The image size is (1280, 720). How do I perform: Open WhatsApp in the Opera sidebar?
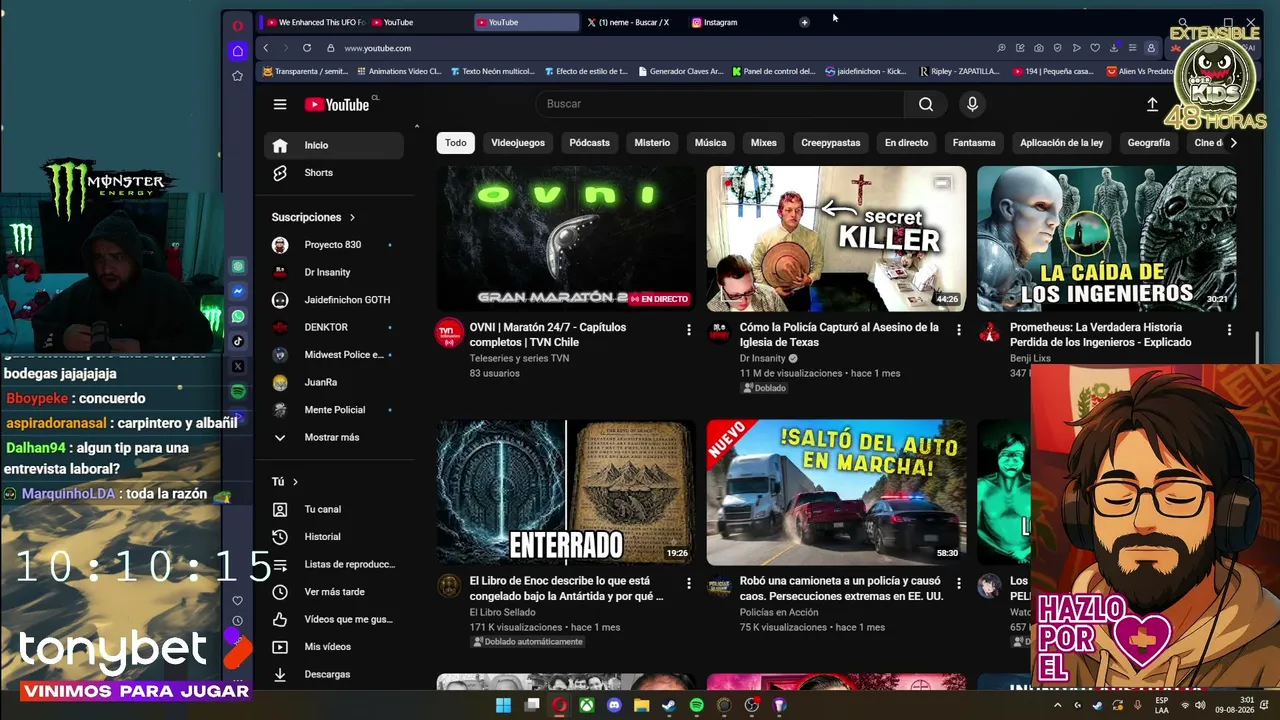pyautogui.click(x=238, y=316)
